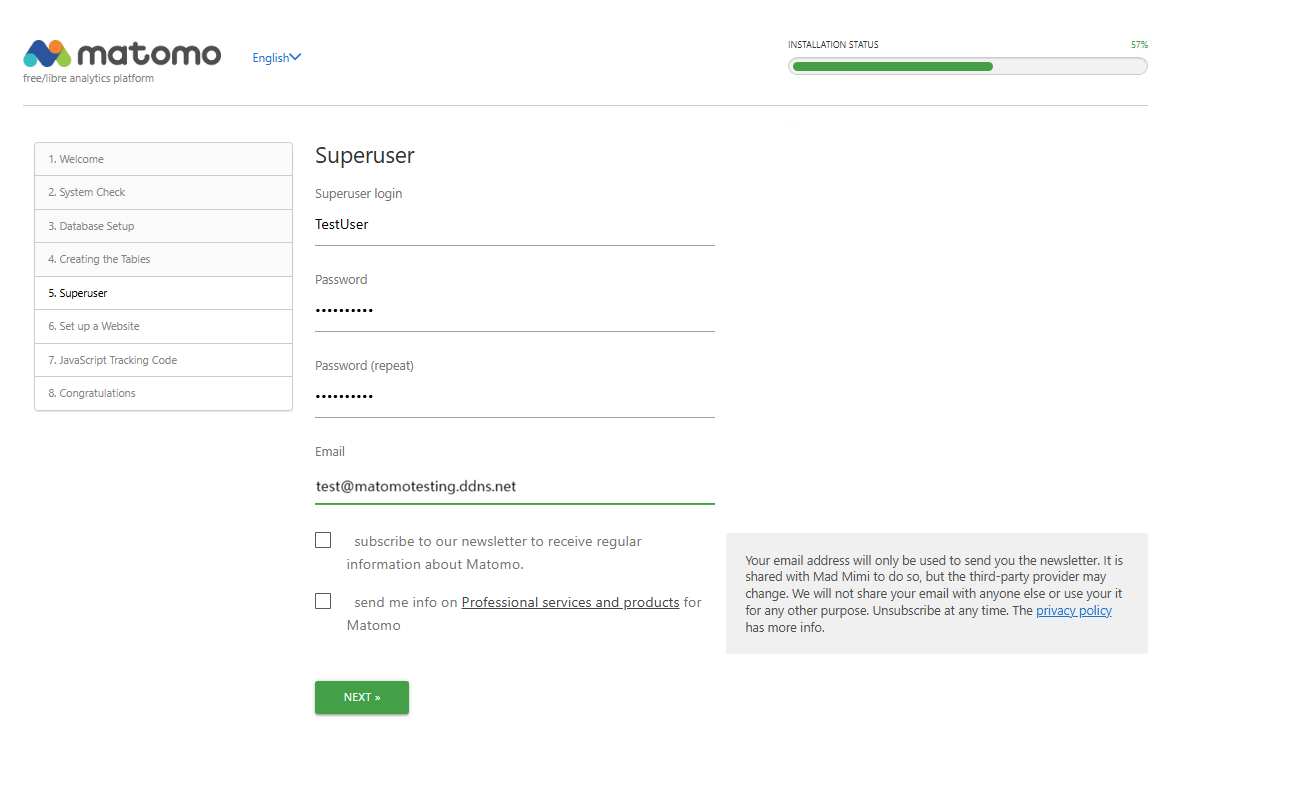Click the Email input field
Screen dimensions: 1309x795
pos(514,487)
